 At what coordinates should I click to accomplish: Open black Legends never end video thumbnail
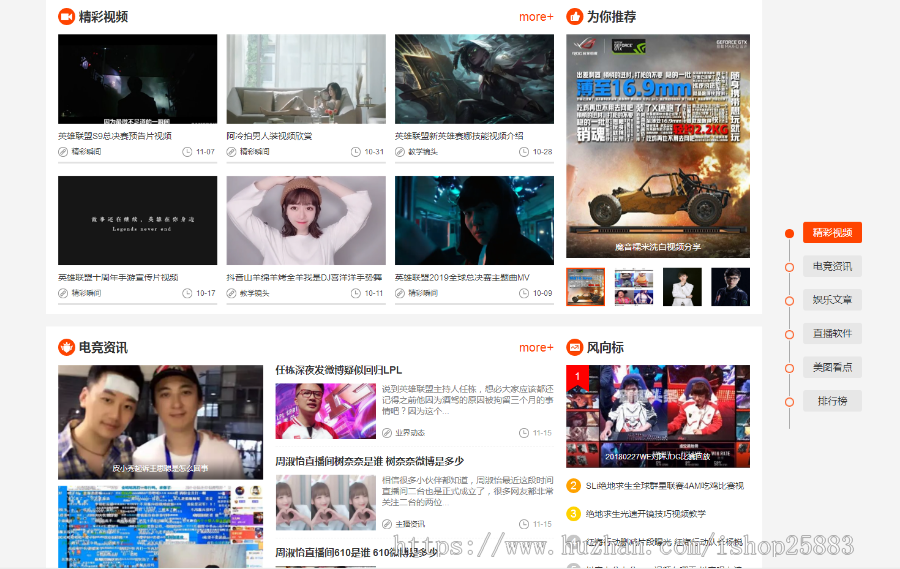point(138,220)
